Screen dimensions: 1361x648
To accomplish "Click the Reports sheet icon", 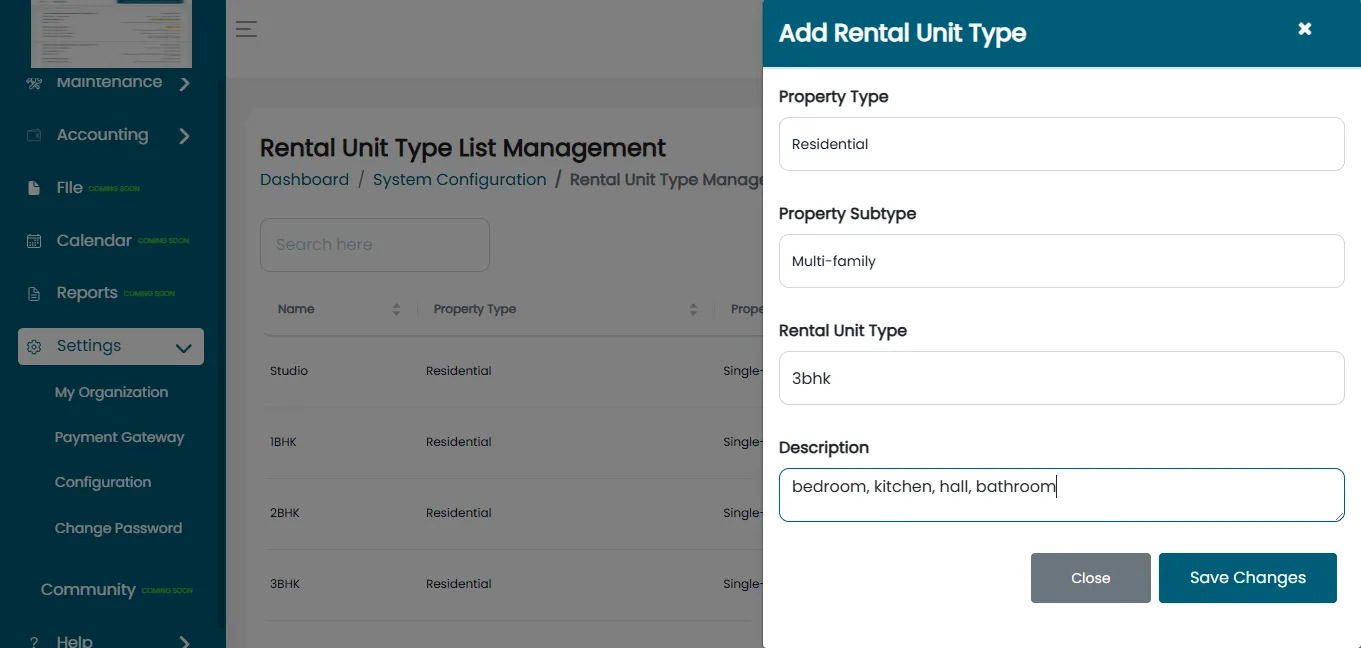I will point(34,294).
